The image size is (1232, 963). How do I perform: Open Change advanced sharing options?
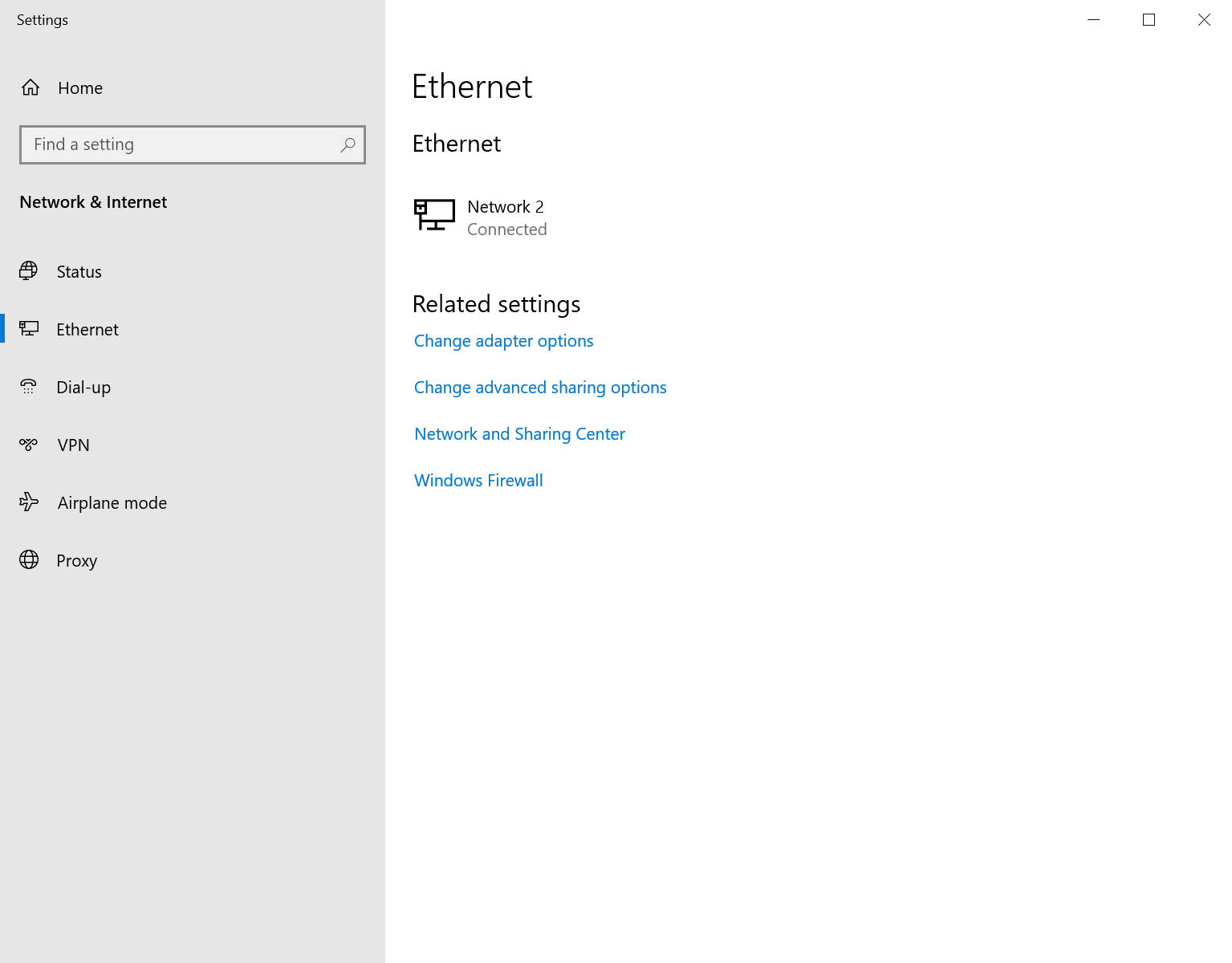pos(540,388)
